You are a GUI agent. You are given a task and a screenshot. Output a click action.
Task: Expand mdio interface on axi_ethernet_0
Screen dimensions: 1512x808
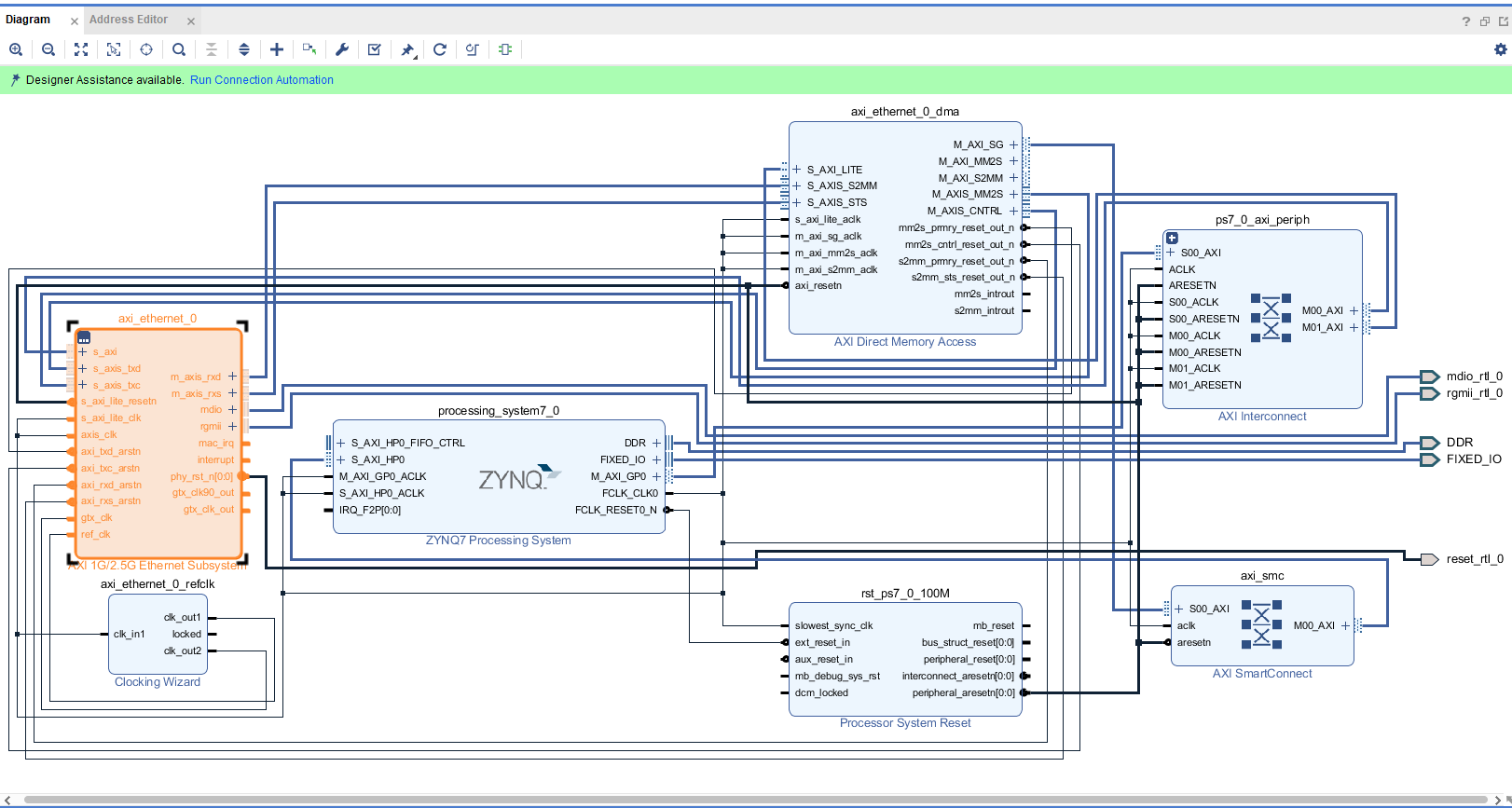[232, 409]
